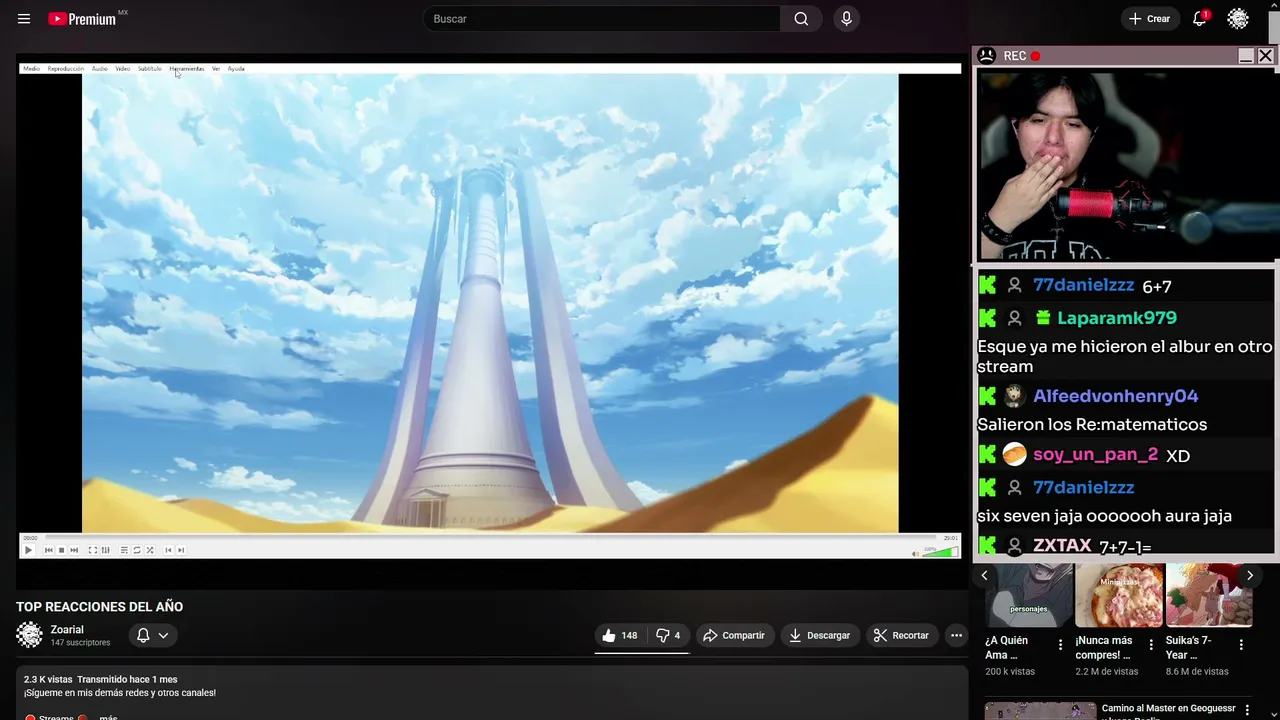Click the Compartir button
1280x720 pixels.
733,635
